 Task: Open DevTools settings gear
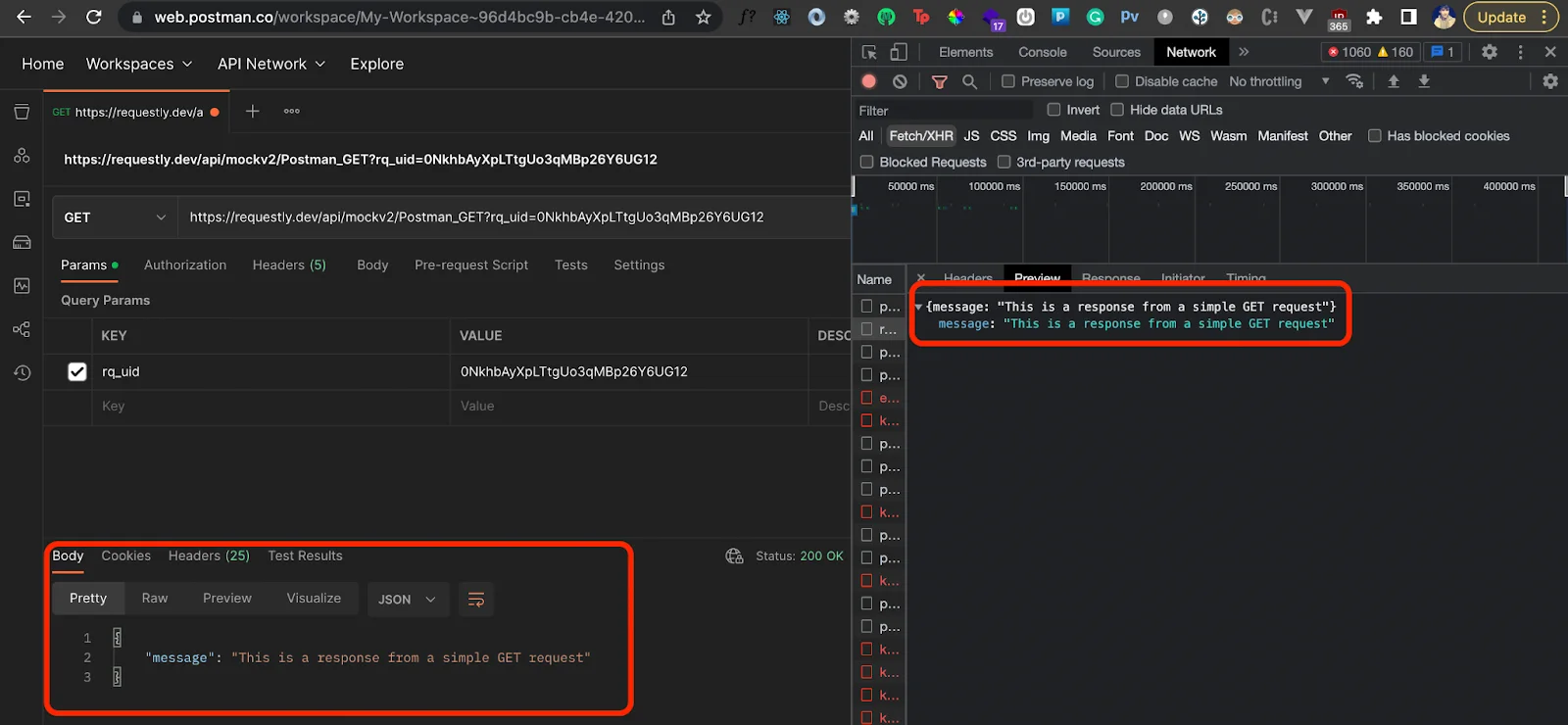click(x=1490, y=52)
